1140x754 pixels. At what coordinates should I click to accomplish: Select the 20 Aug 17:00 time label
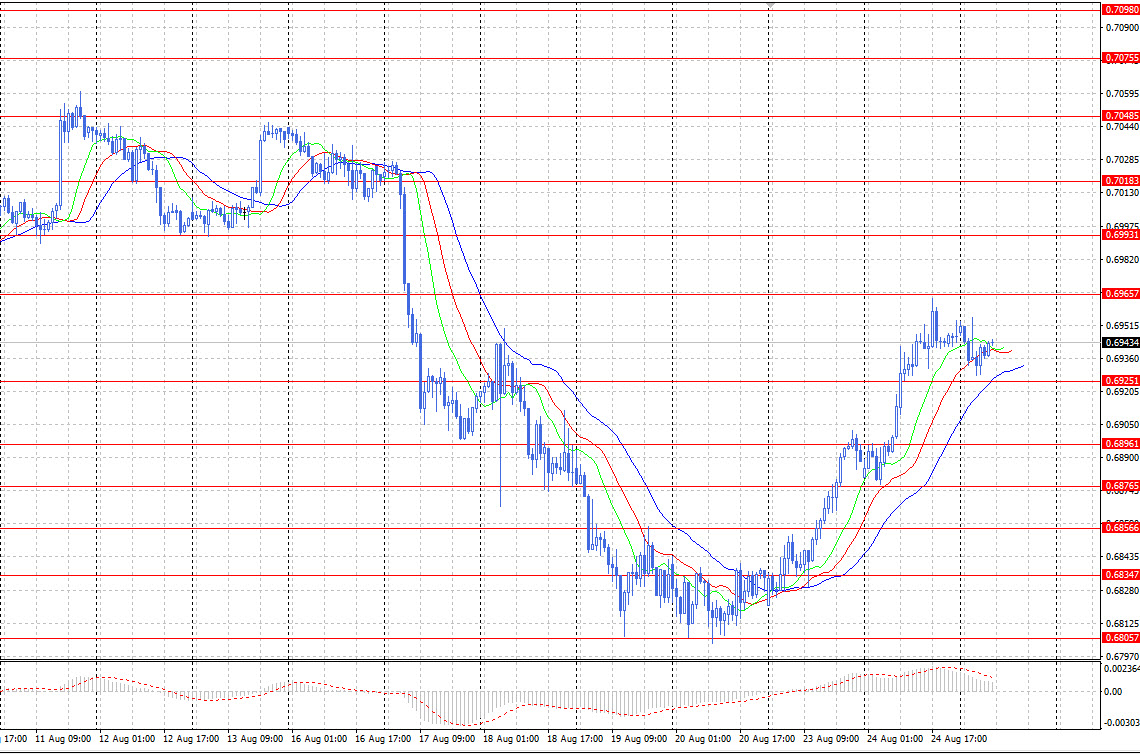(767, 739)
